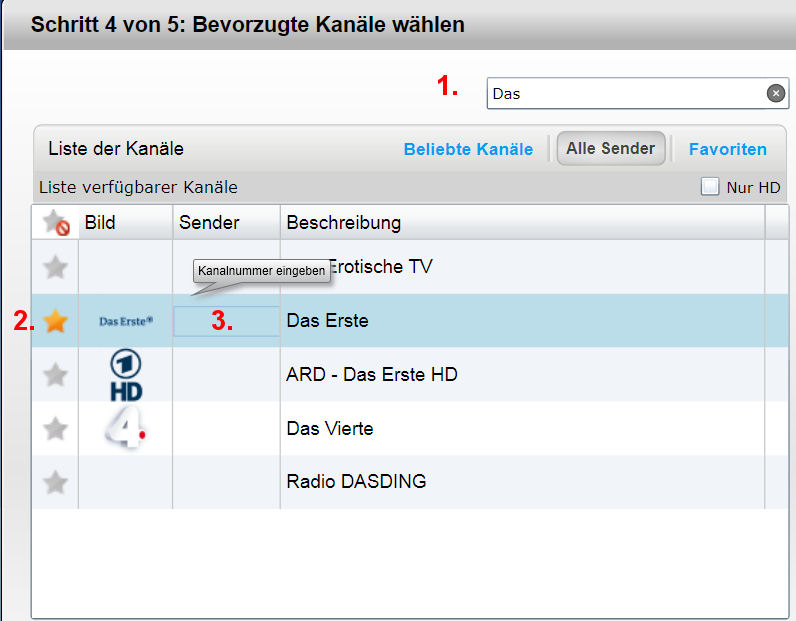The width and height of the screenshot is (796, 621).
Task: Click the favorites filter star icon in header
Action: click(55, 223)
